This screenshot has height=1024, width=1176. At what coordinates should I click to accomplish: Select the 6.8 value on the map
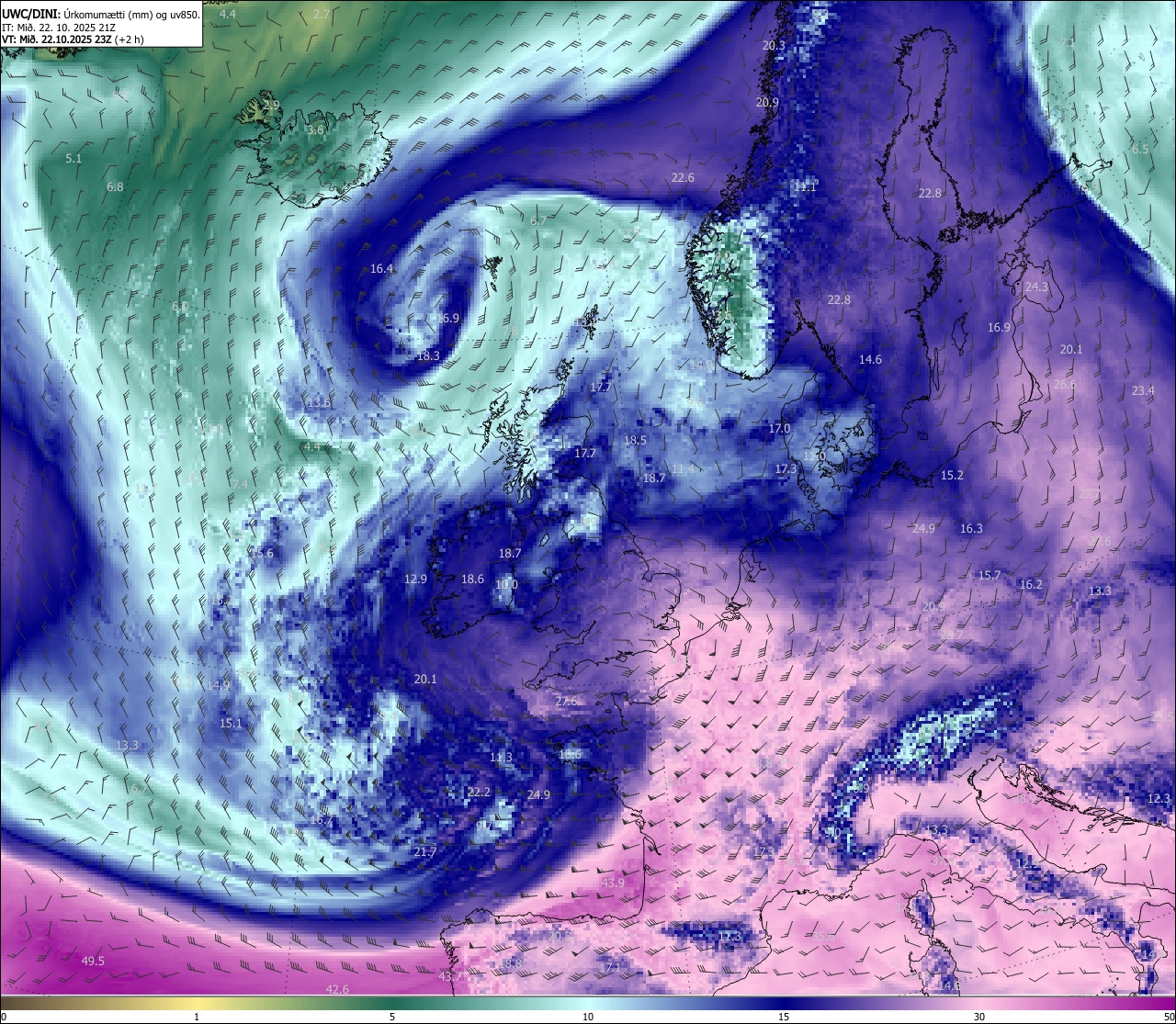click(115, 186)
